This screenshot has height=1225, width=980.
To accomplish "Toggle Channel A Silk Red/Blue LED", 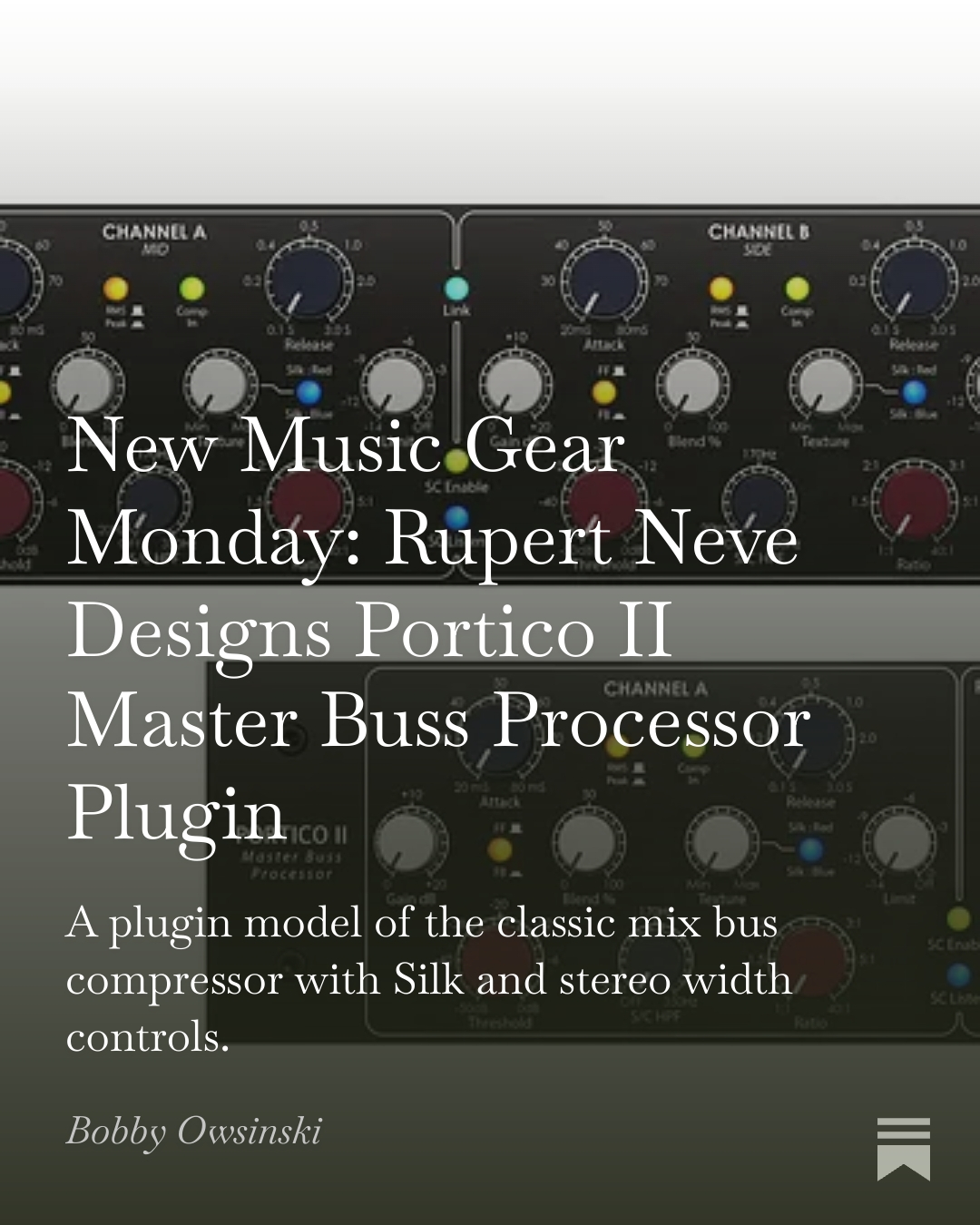I will click(x=309, y=392).
